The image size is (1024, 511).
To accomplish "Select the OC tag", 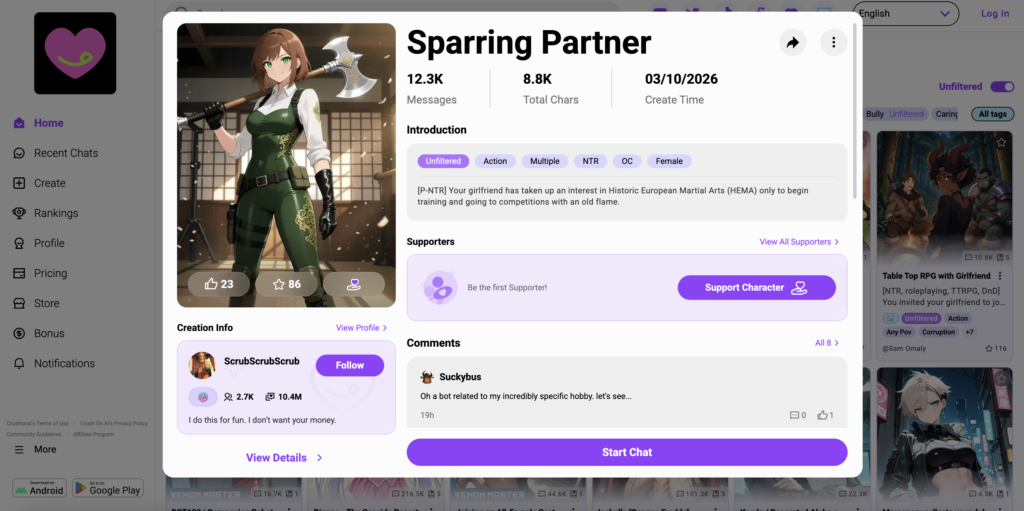I will (627, 161).
